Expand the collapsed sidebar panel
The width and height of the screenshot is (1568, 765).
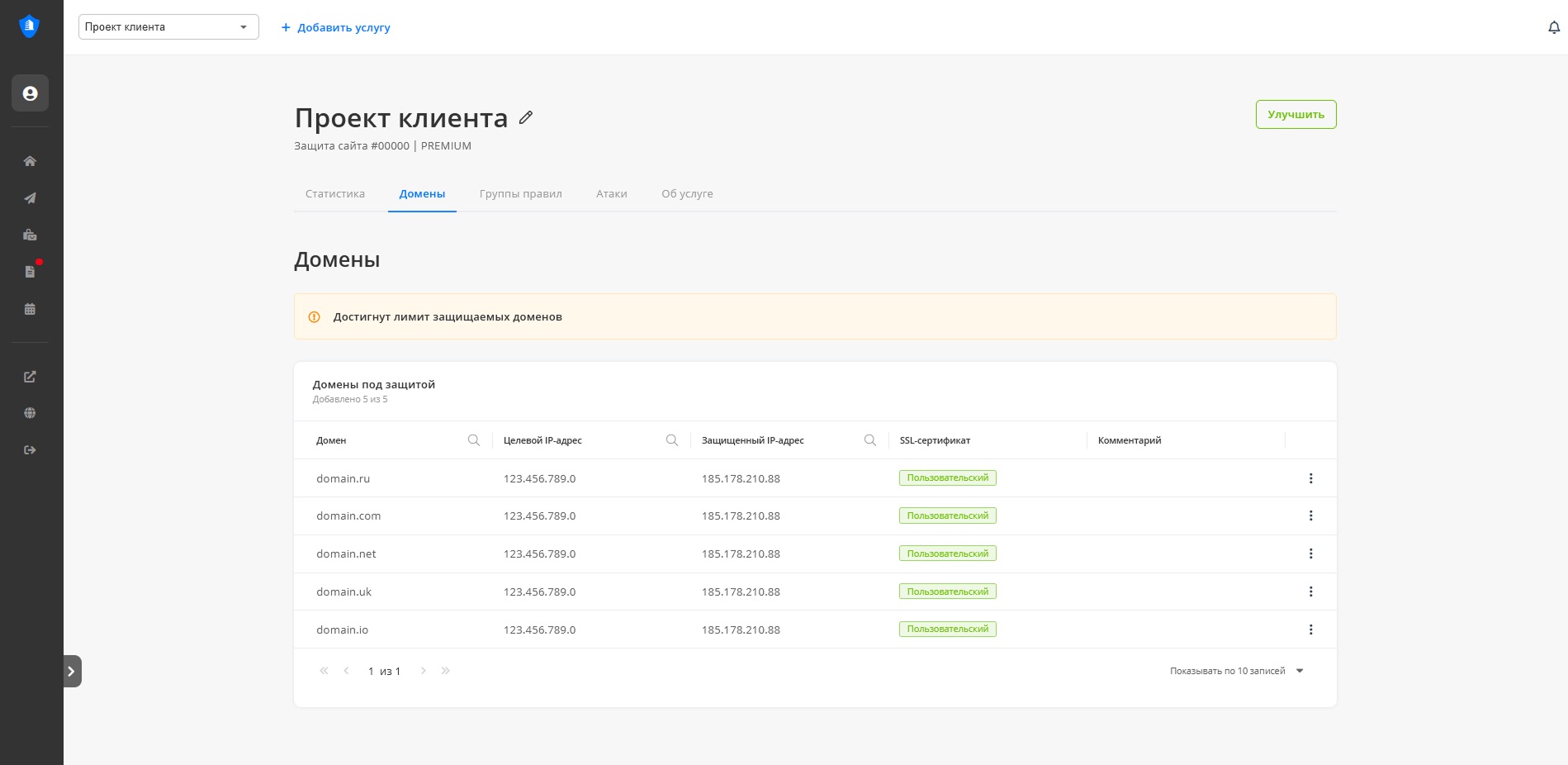tap(72, 672)
